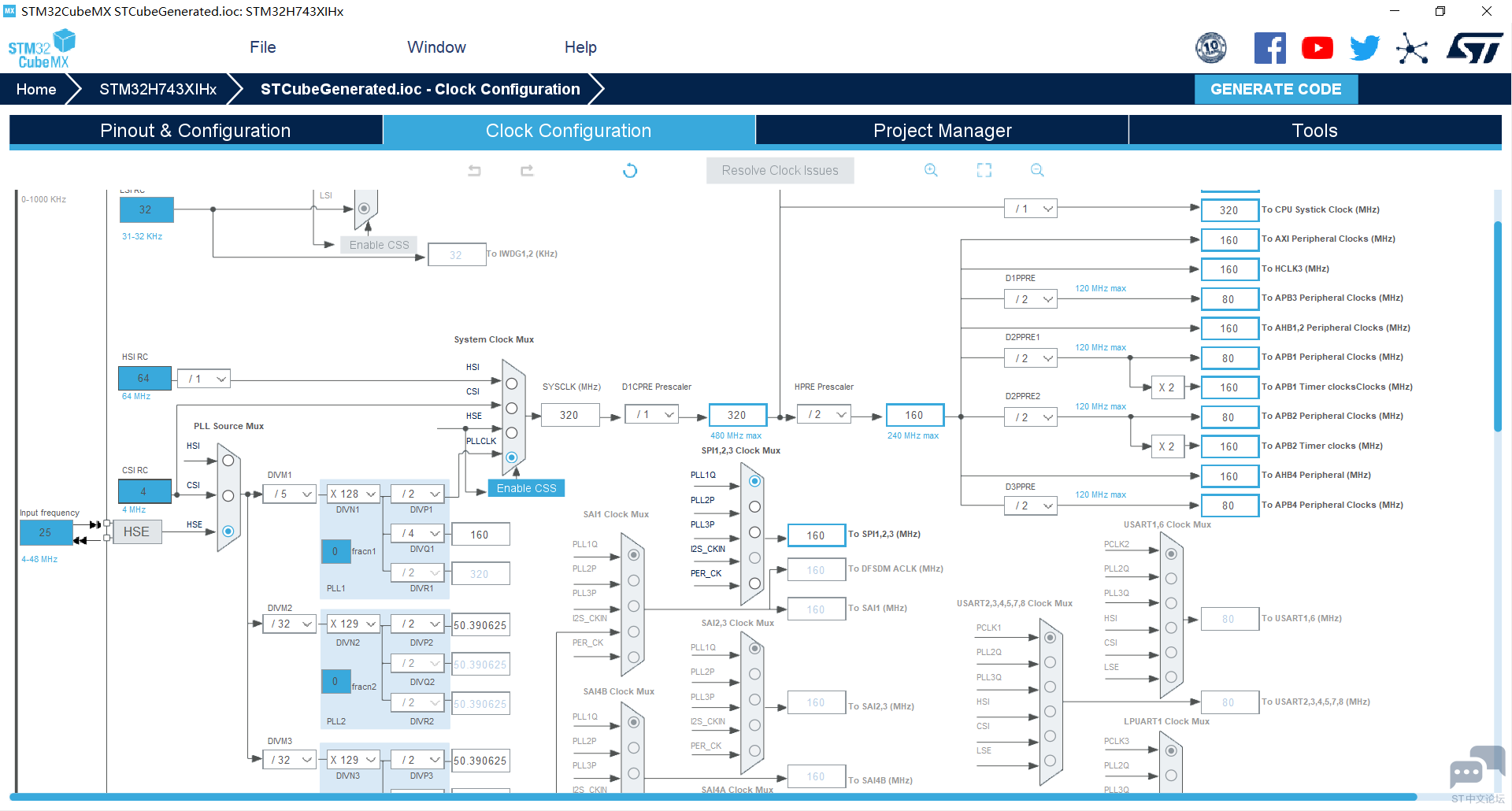Click the GENERATE CODE button
Screen dimensions: 1512x811
coord(1276,89)
